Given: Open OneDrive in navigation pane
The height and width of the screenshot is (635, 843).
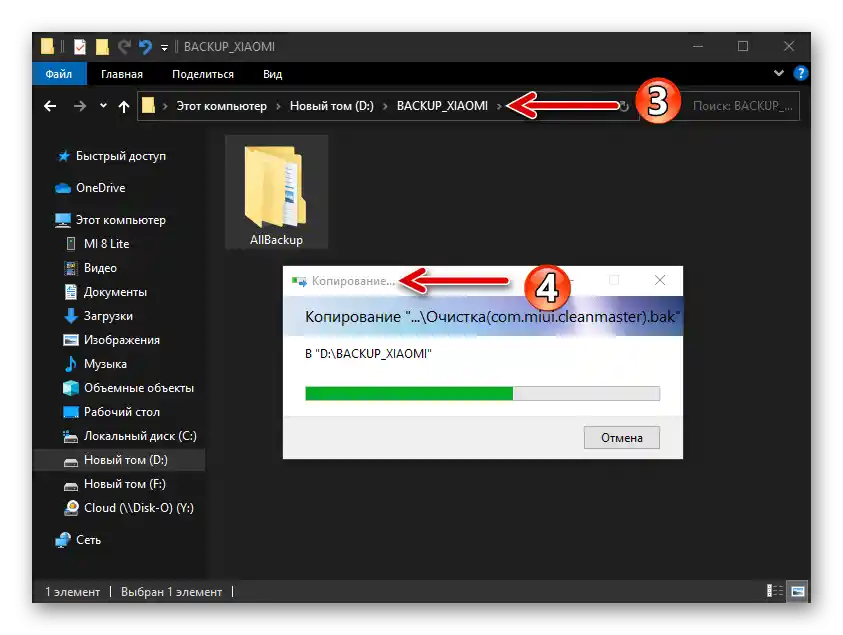Looking at the screenshot, I should [100, 188].
